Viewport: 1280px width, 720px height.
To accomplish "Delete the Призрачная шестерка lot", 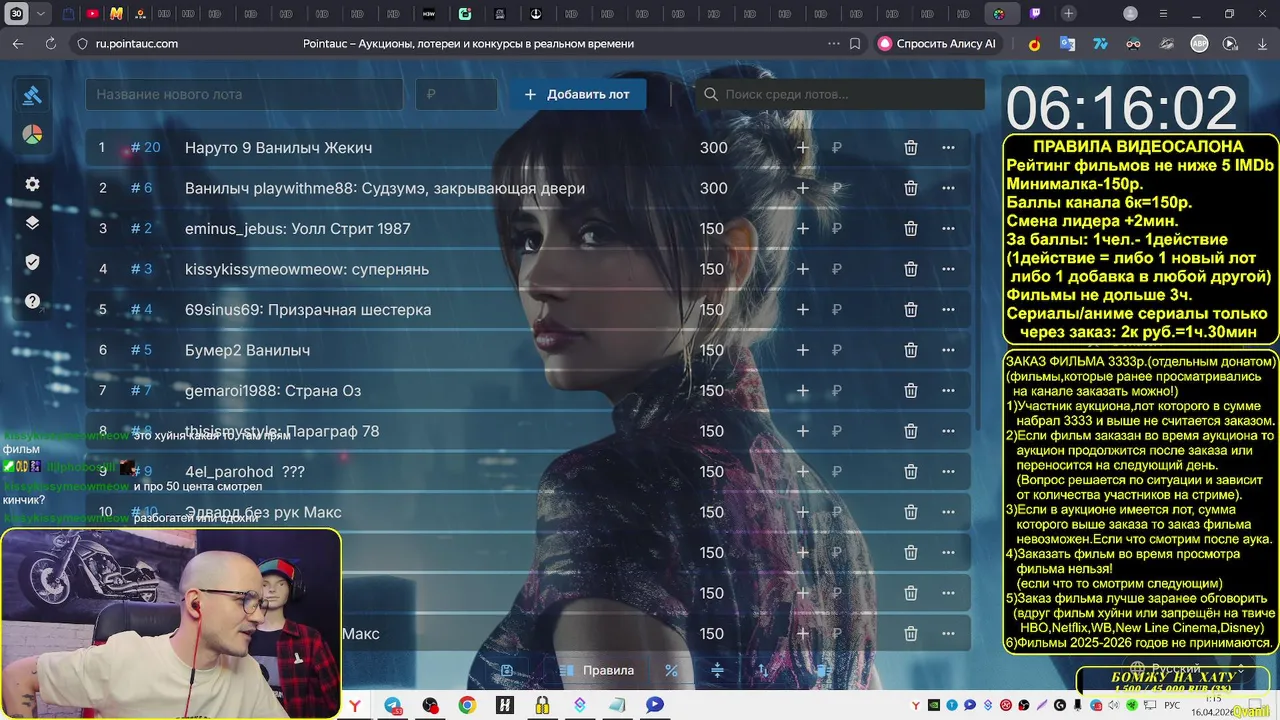I will tap(911, 310).
